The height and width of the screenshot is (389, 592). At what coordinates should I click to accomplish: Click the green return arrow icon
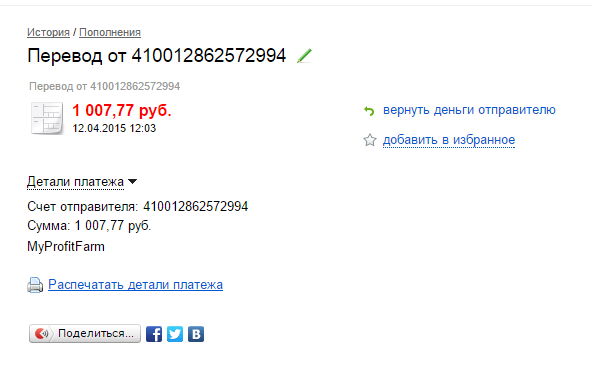369,111
